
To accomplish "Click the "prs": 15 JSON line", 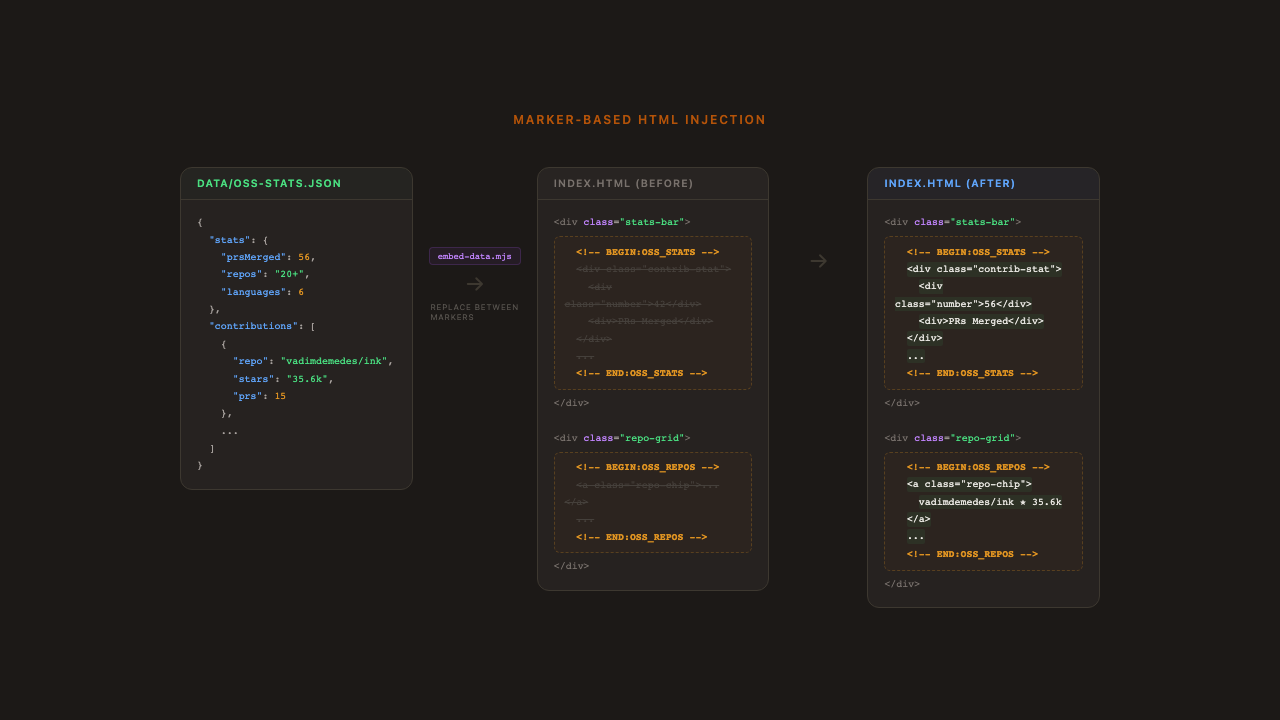I will click(x=259, y=396).
